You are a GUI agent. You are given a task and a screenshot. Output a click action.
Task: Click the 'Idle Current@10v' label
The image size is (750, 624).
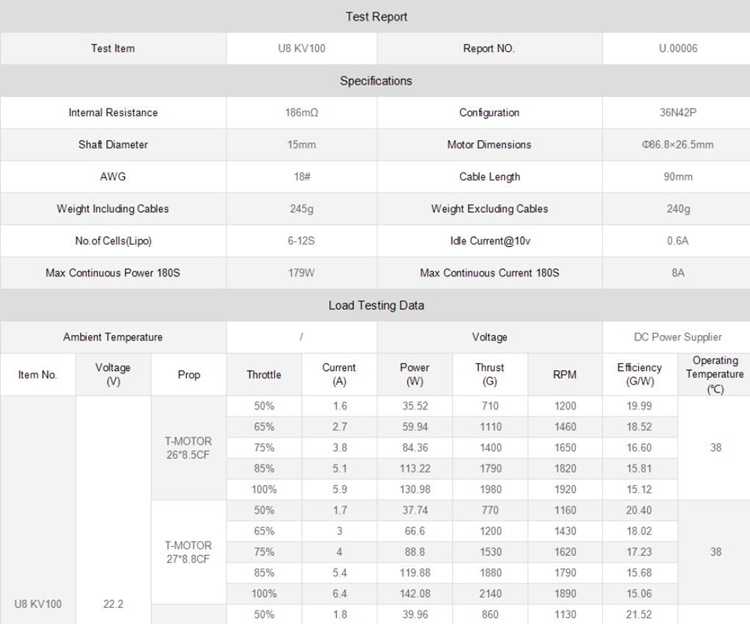pyautogui.click(x=490, y=241)
